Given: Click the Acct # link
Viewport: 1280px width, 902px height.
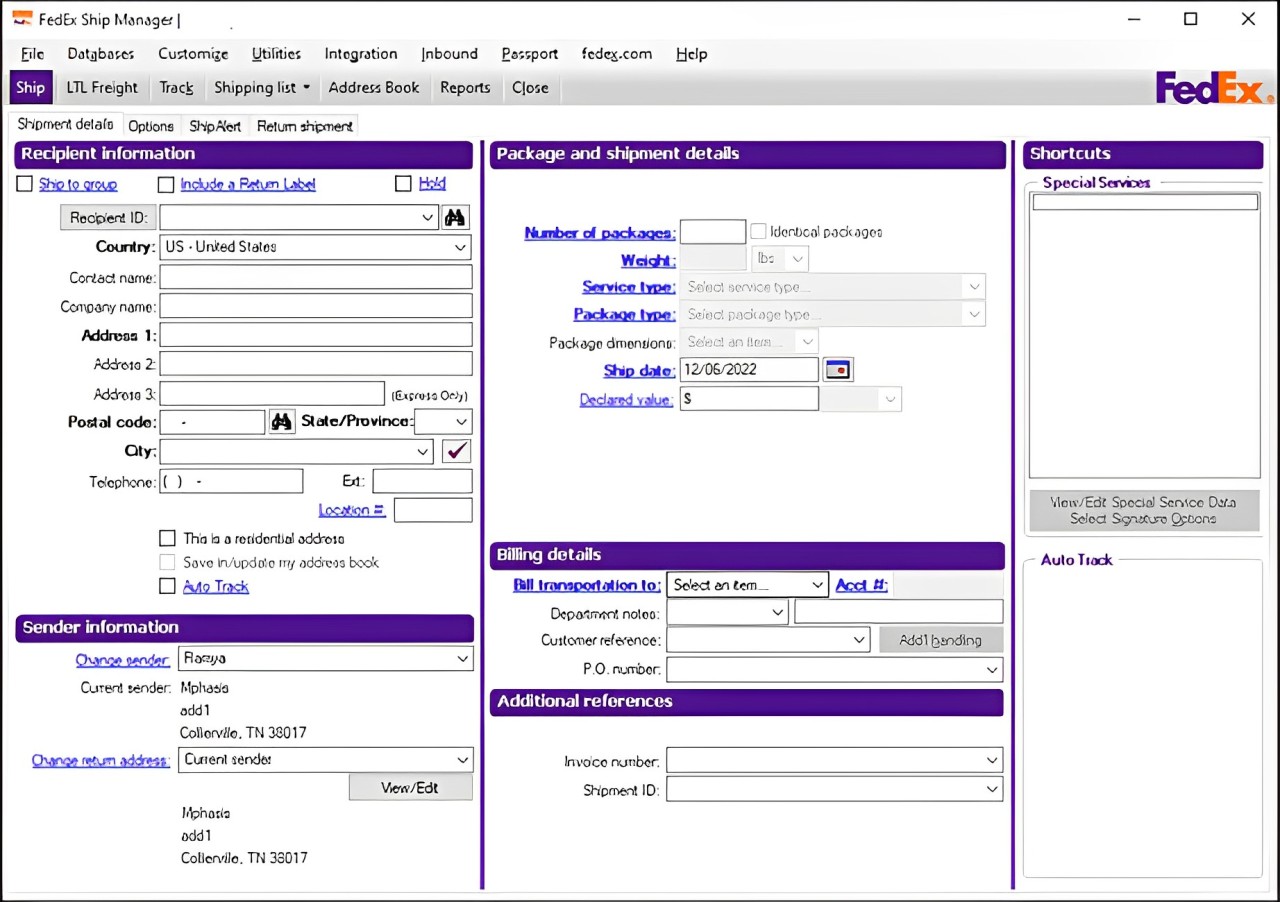Looking at the screenshot, I should [x=862, y=585].
